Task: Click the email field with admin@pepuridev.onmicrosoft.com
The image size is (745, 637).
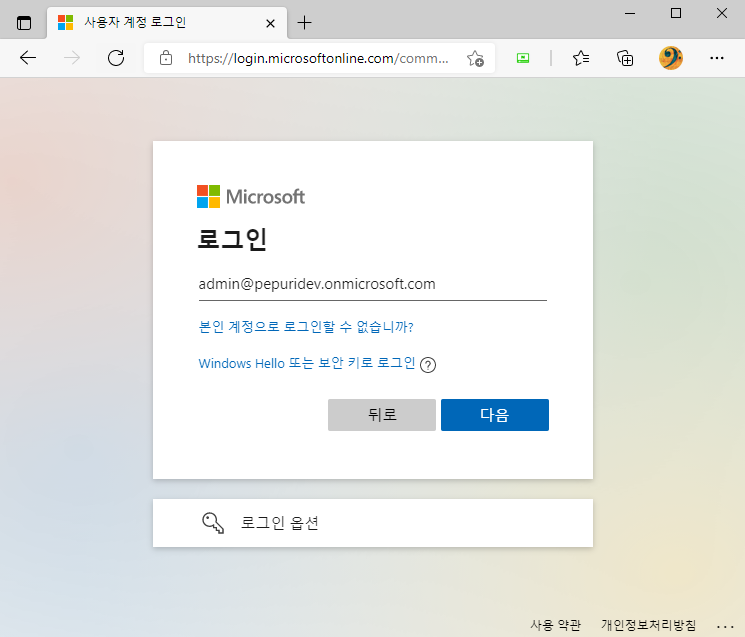Action: click(x=372, y=284)
